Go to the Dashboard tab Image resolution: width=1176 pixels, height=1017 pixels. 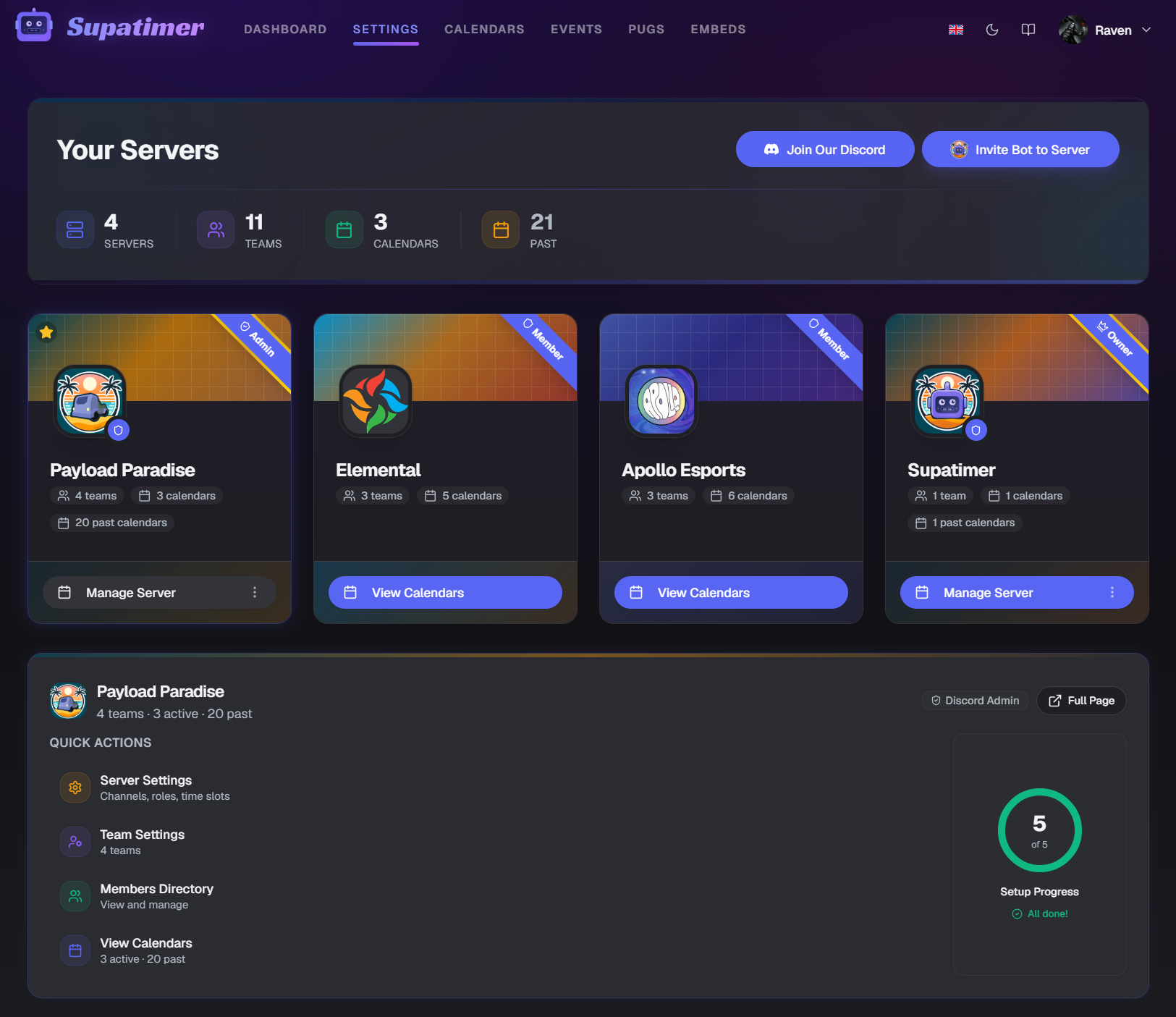285,29
